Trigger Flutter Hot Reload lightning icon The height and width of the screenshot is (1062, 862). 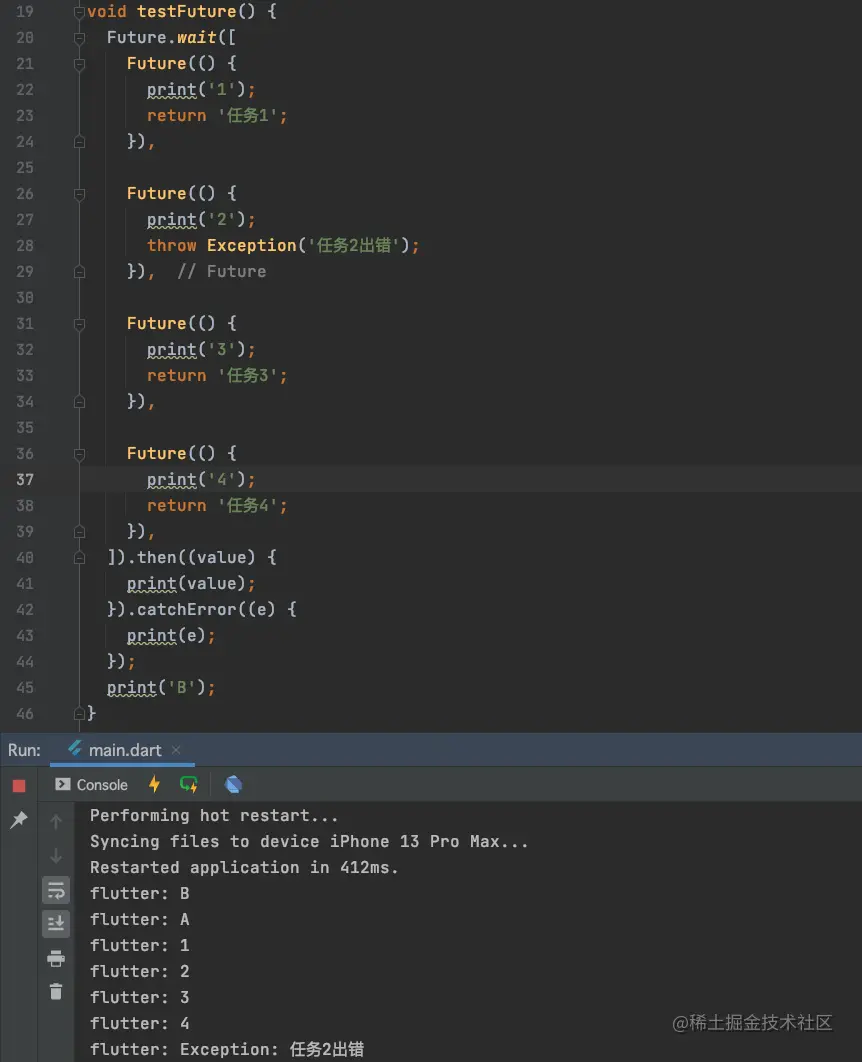point(154,784)
